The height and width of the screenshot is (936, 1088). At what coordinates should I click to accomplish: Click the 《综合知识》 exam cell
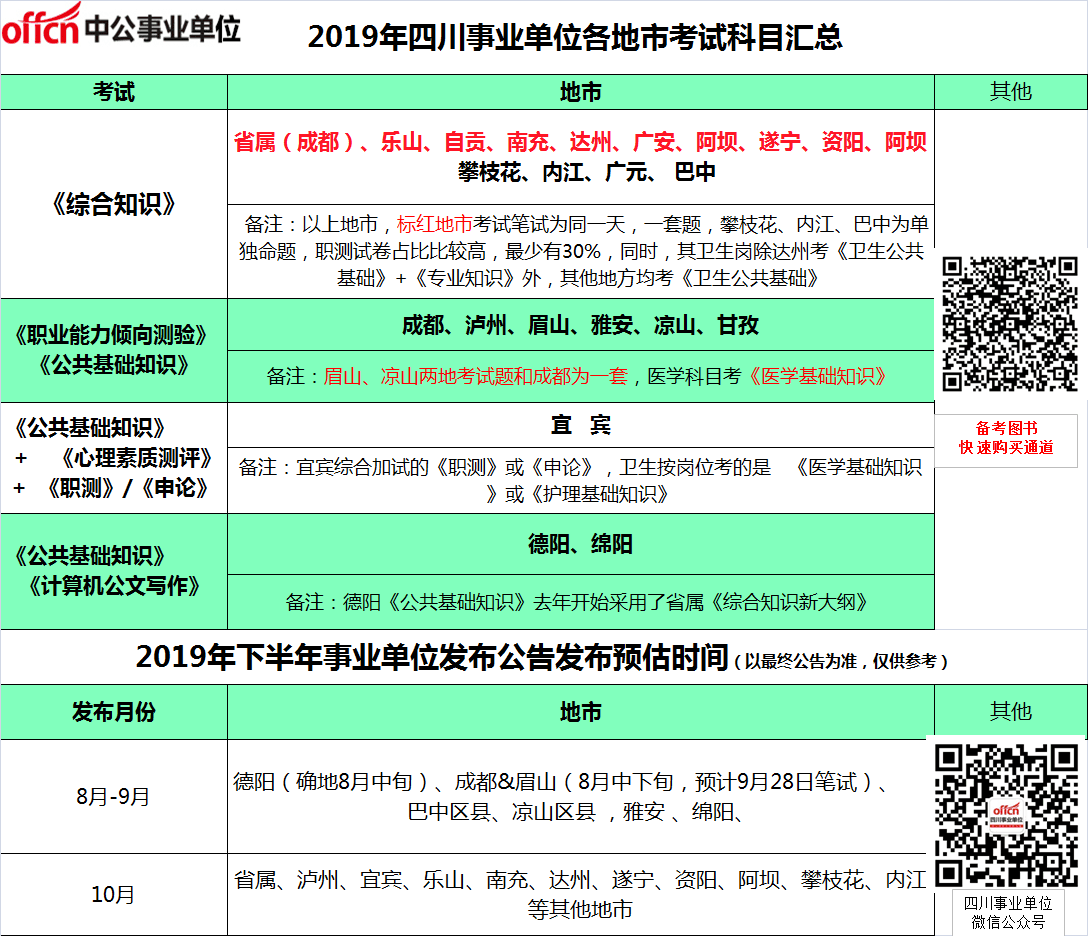point(114,205)
